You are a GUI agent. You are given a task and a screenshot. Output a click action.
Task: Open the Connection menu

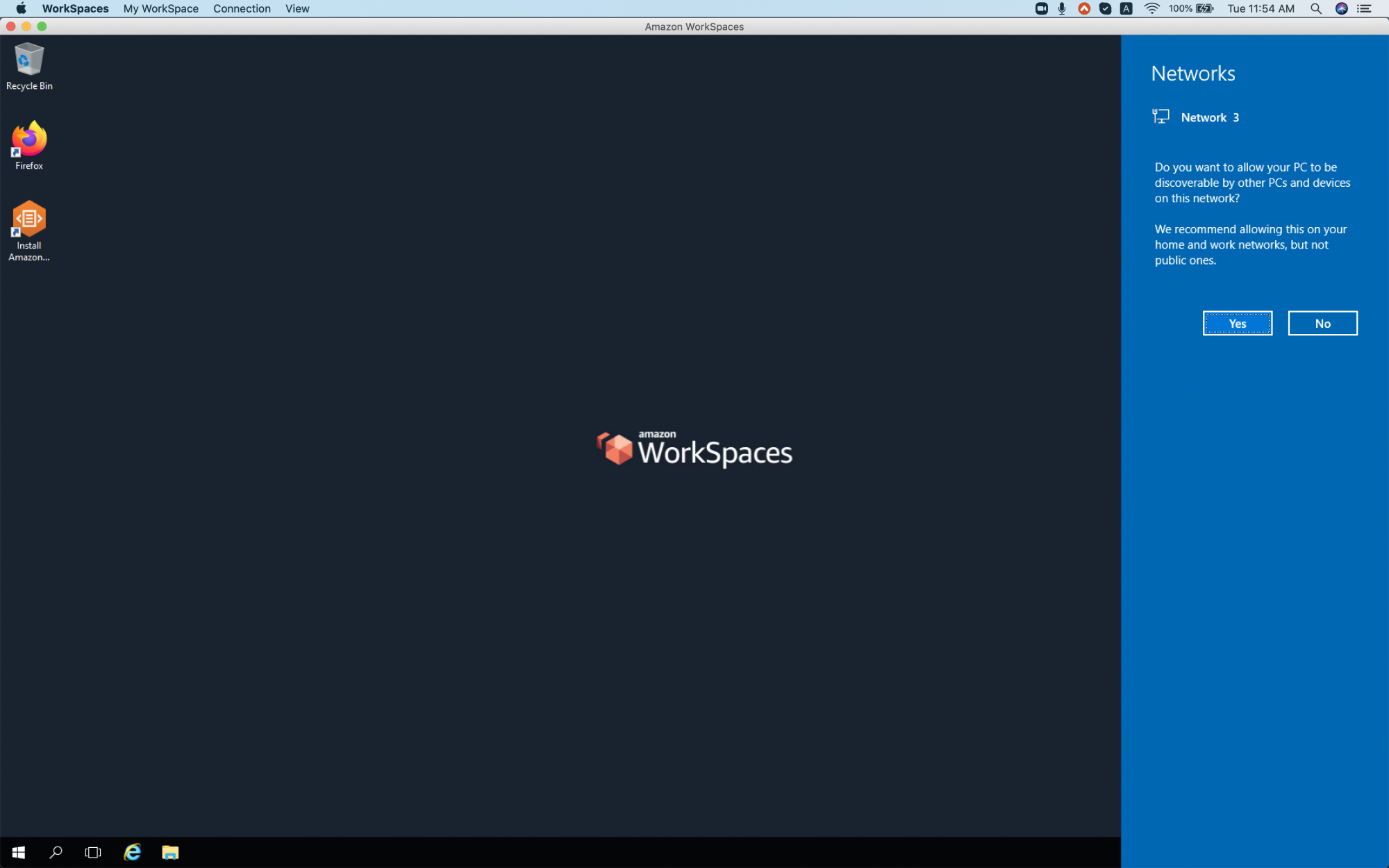coord(242,8)
